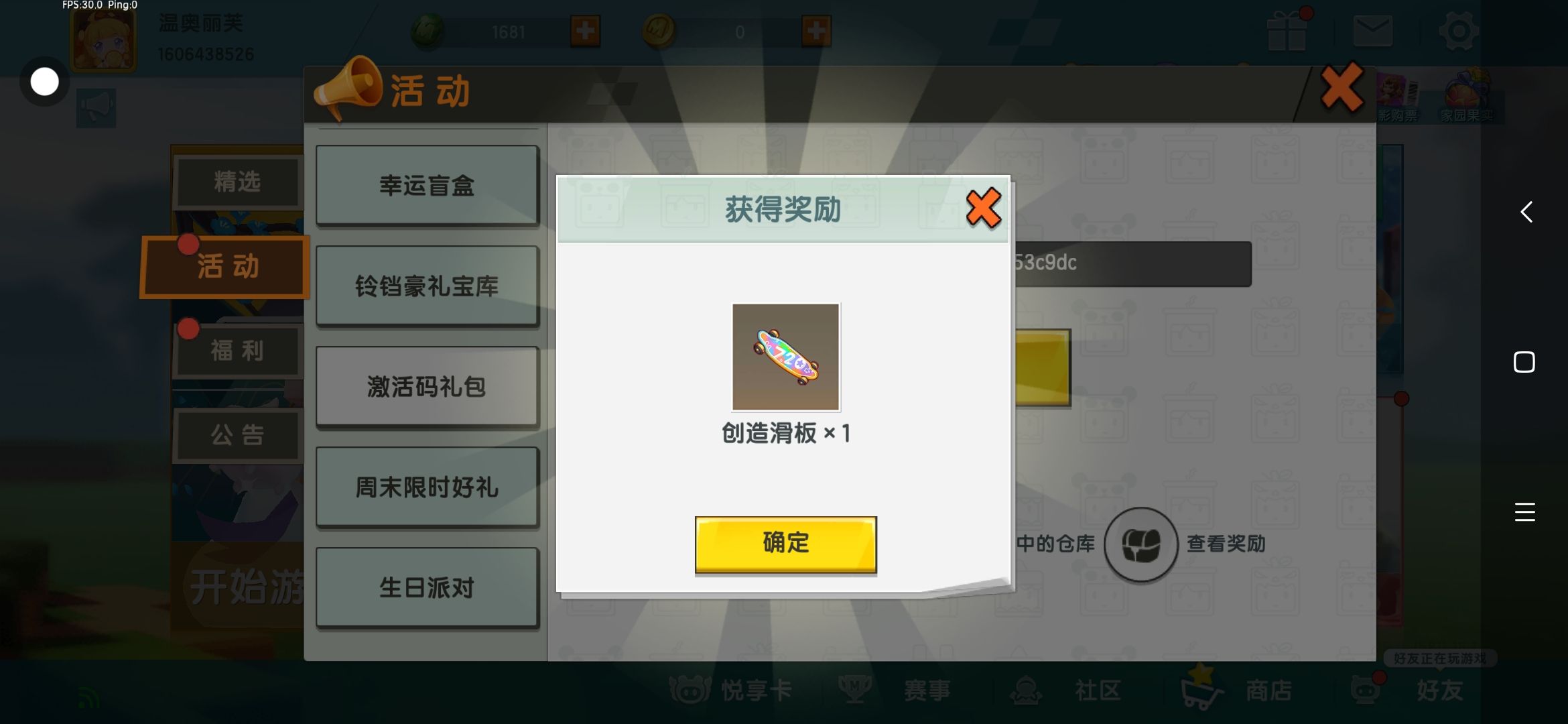Switch to the 精选 side tab
Screen dimensions: 1568x724
point(237,182)
